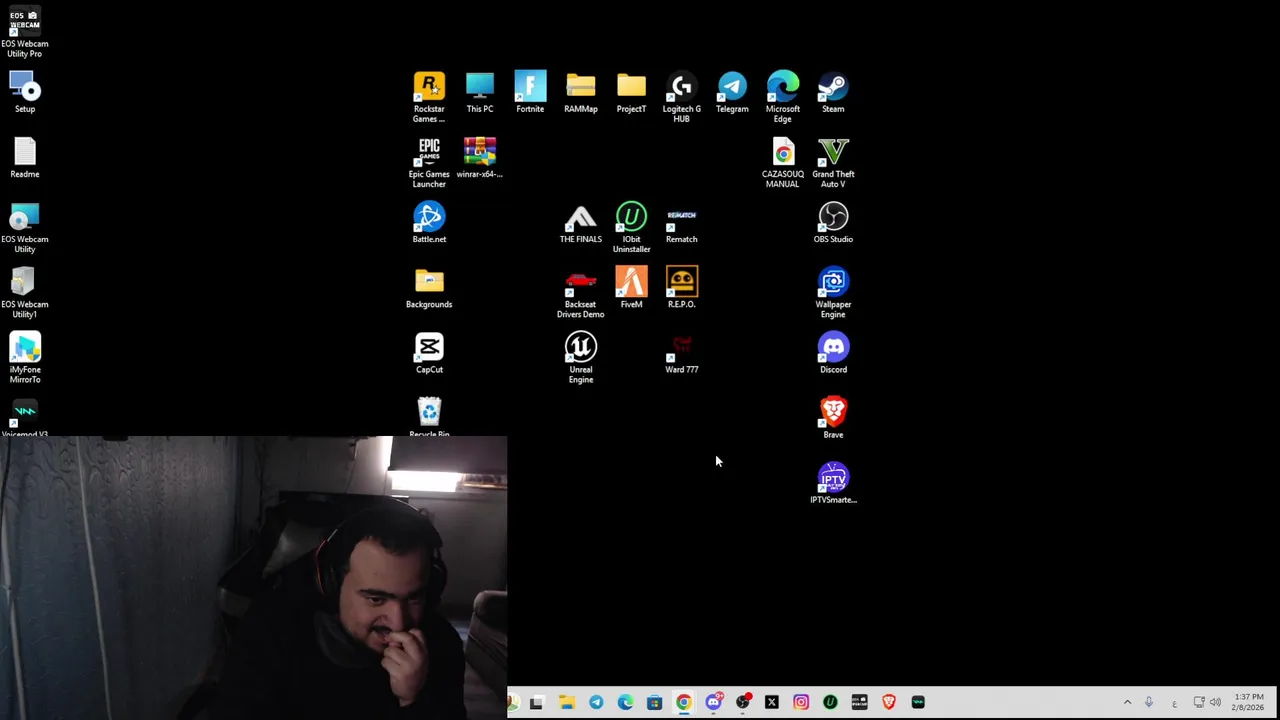Open CapCut desktop shortcut
This screenshot has height=720, width=1280.
[x=429, y=352]
